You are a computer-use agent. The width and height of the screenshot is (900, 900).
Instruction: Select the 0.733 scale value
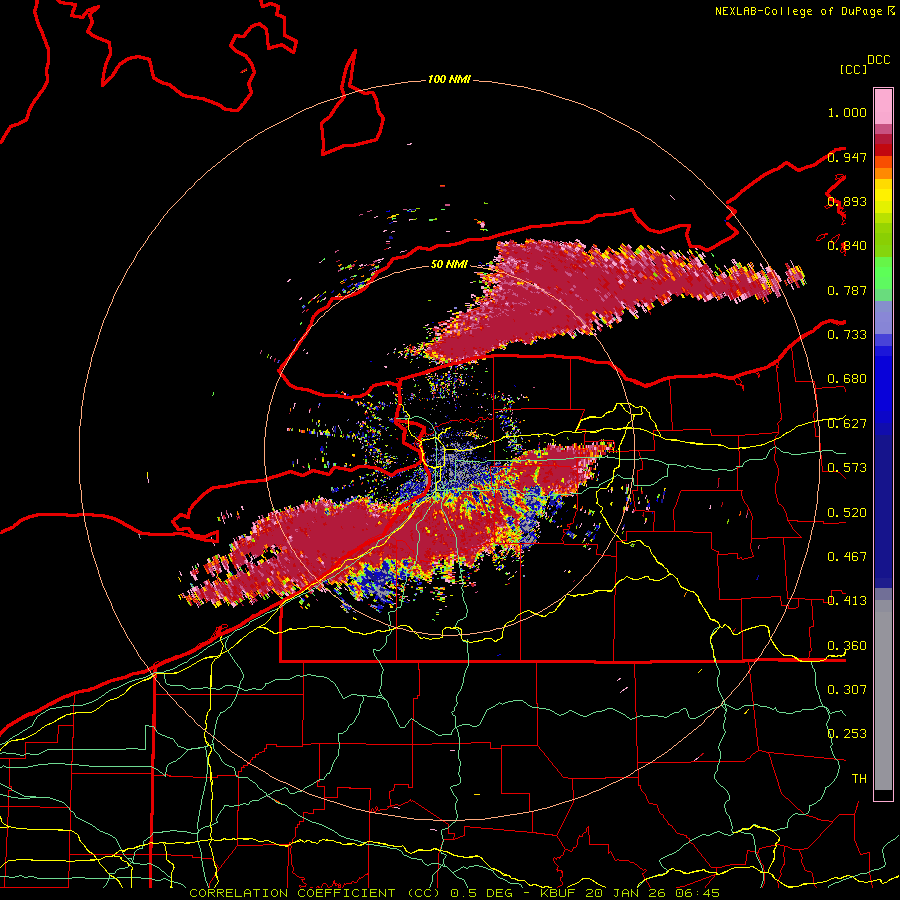(x=847, y=335)
